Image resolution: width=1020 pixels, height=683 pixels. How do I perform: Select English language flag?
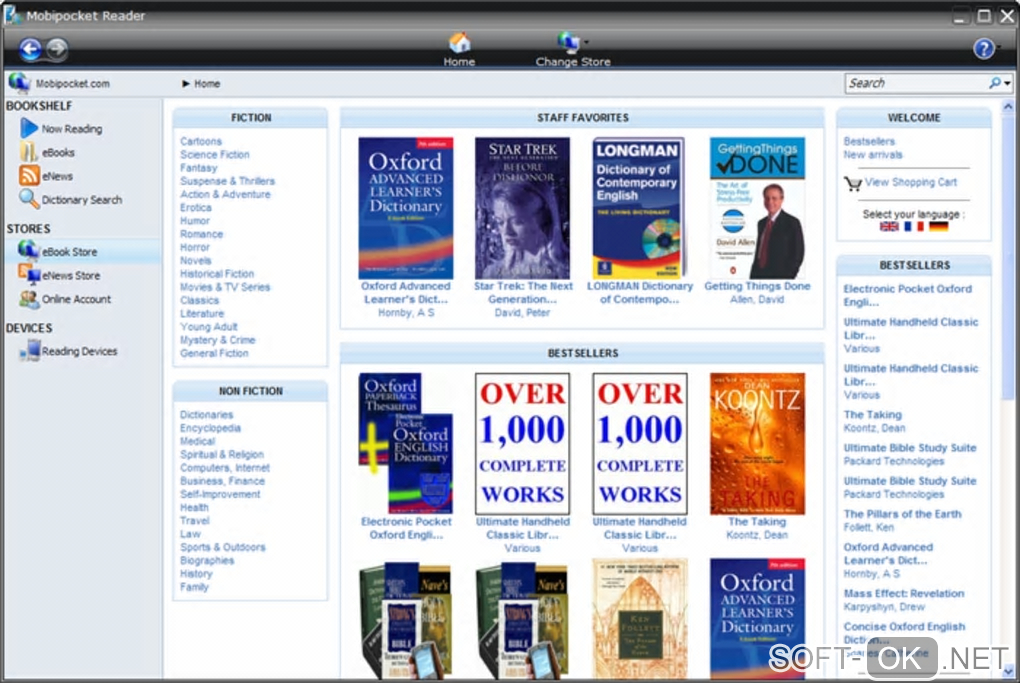[x=889, y=226]
